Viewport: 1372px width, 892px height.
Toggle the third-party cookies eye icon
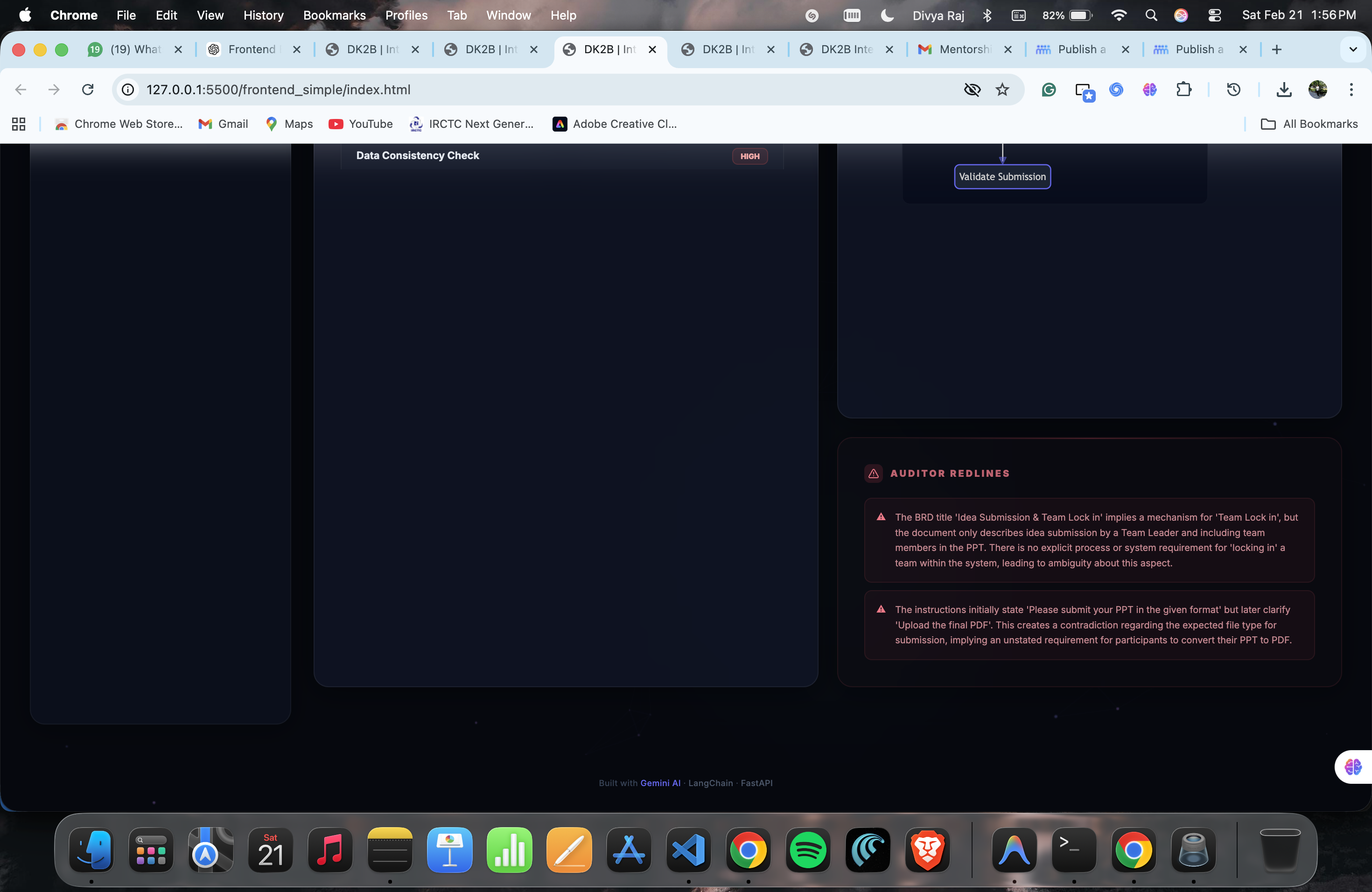[x=972, y=89]
